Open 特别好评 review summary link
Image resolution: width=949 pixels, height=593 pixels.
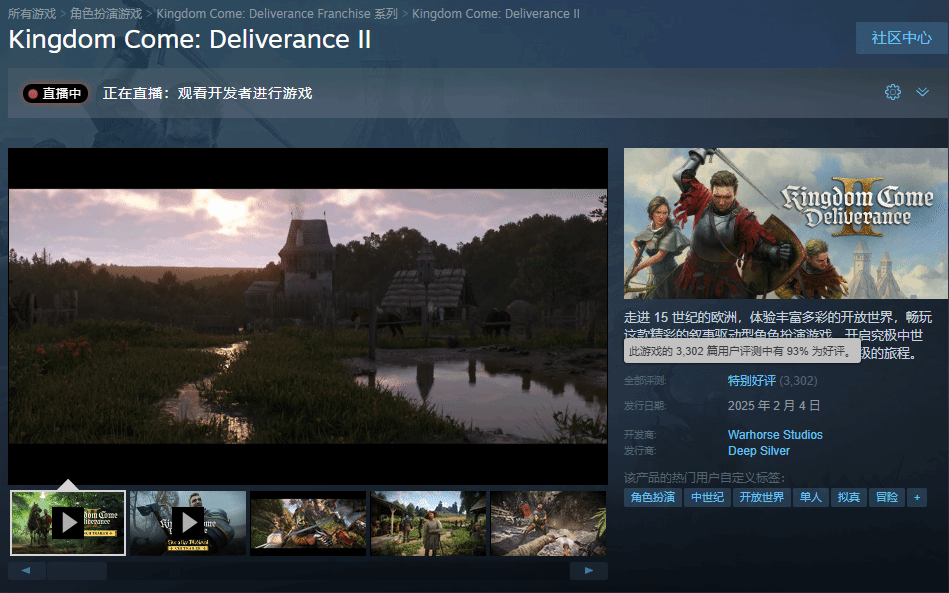pyautogui.click(x=752, y=381)
